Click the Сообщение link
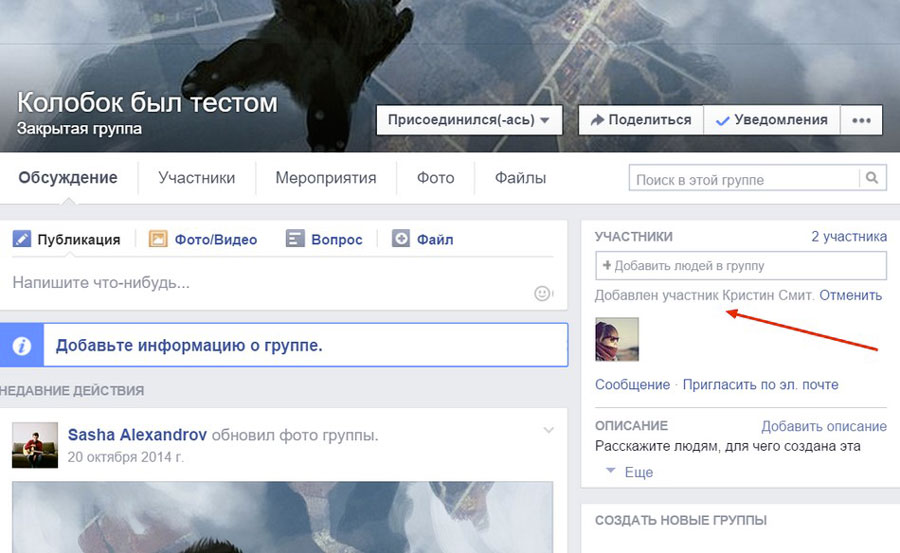 pos(633,385)
